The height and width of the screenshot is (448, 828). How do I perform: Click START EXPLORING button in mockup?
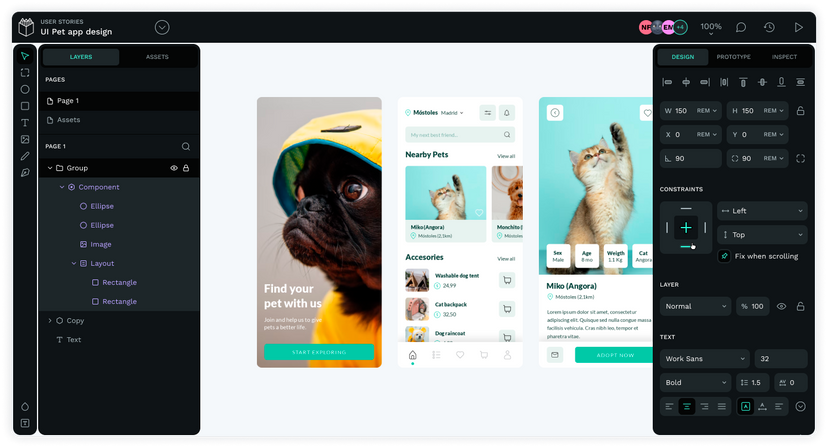[319, 352]
